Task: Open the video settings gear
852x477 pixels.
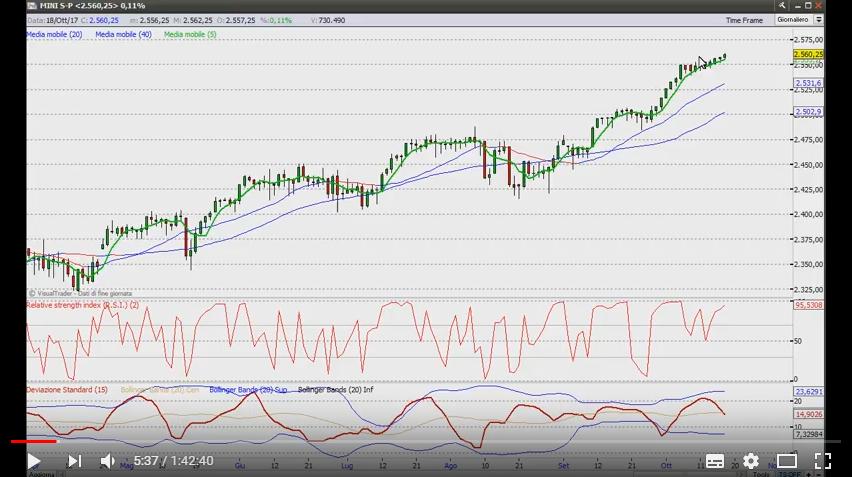Action: click(751, 461)
